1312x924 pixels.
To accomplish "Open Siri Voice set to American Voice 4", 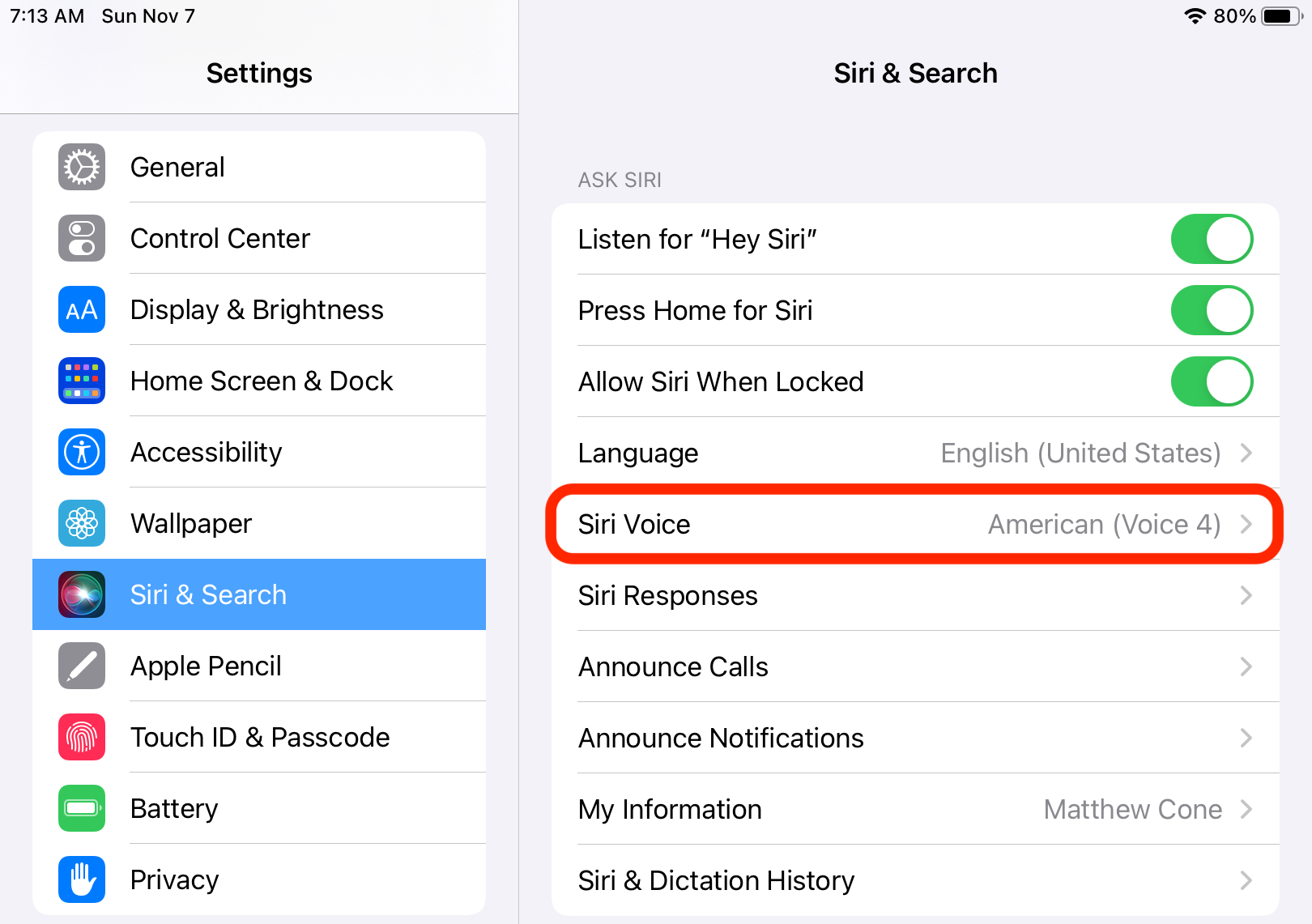I will [914, 524].
